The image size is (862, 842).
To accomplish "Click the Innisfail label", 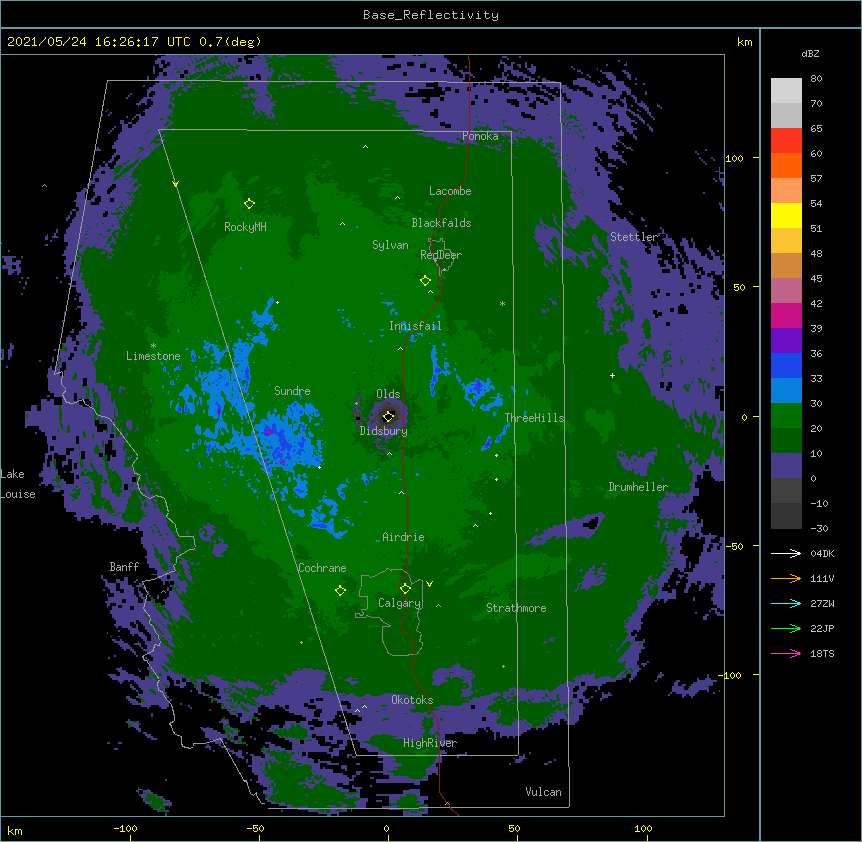I will click(x=415, y=326).
